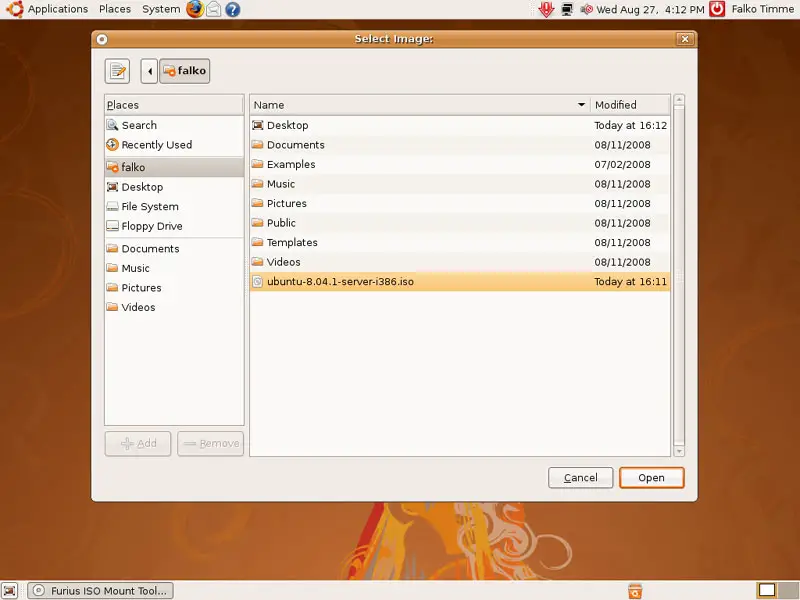Screen dimensions: 800x600
Task: Click the Today at 16:11 modified cell
Action: tap(630, 282)
